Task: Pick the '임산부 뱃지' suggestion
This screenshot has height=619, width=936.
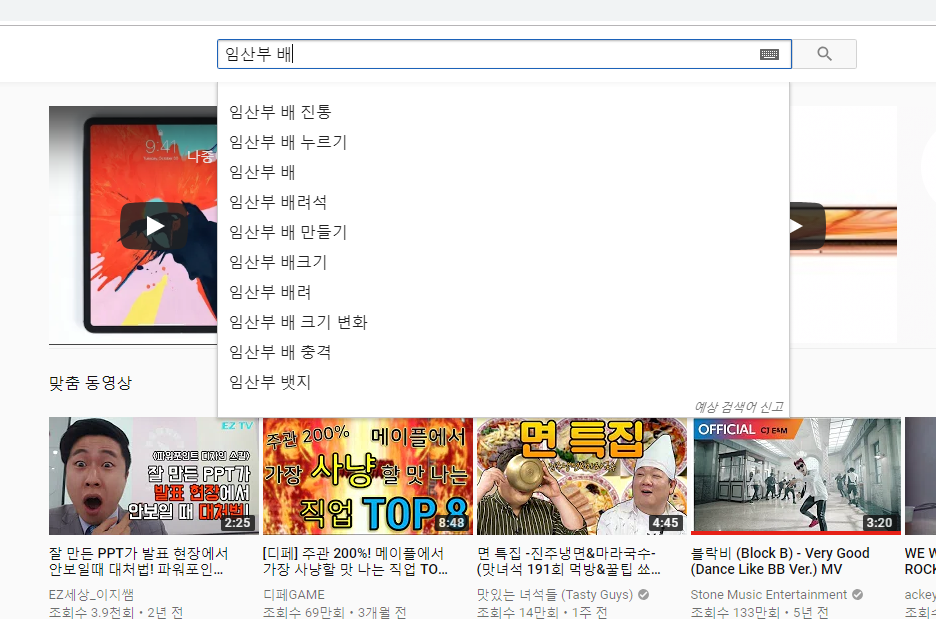Action: pyautogui.click(x=270, y=382)
